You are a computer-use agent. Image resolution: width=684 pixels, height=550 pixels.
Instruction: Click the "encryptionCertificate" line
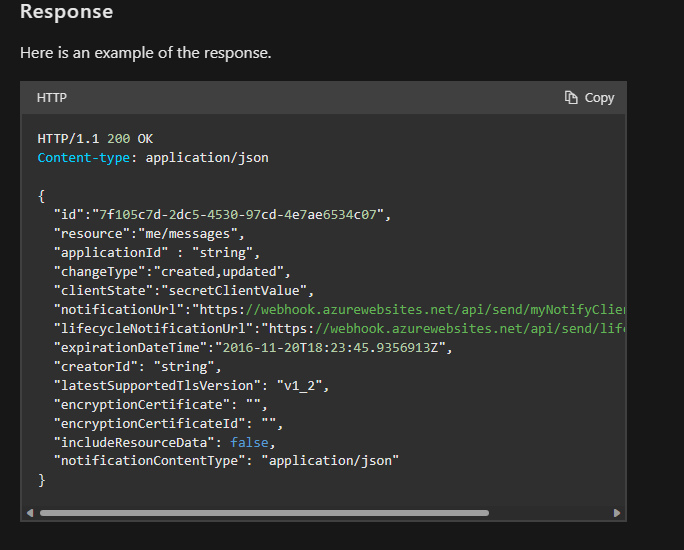point(161,404)
